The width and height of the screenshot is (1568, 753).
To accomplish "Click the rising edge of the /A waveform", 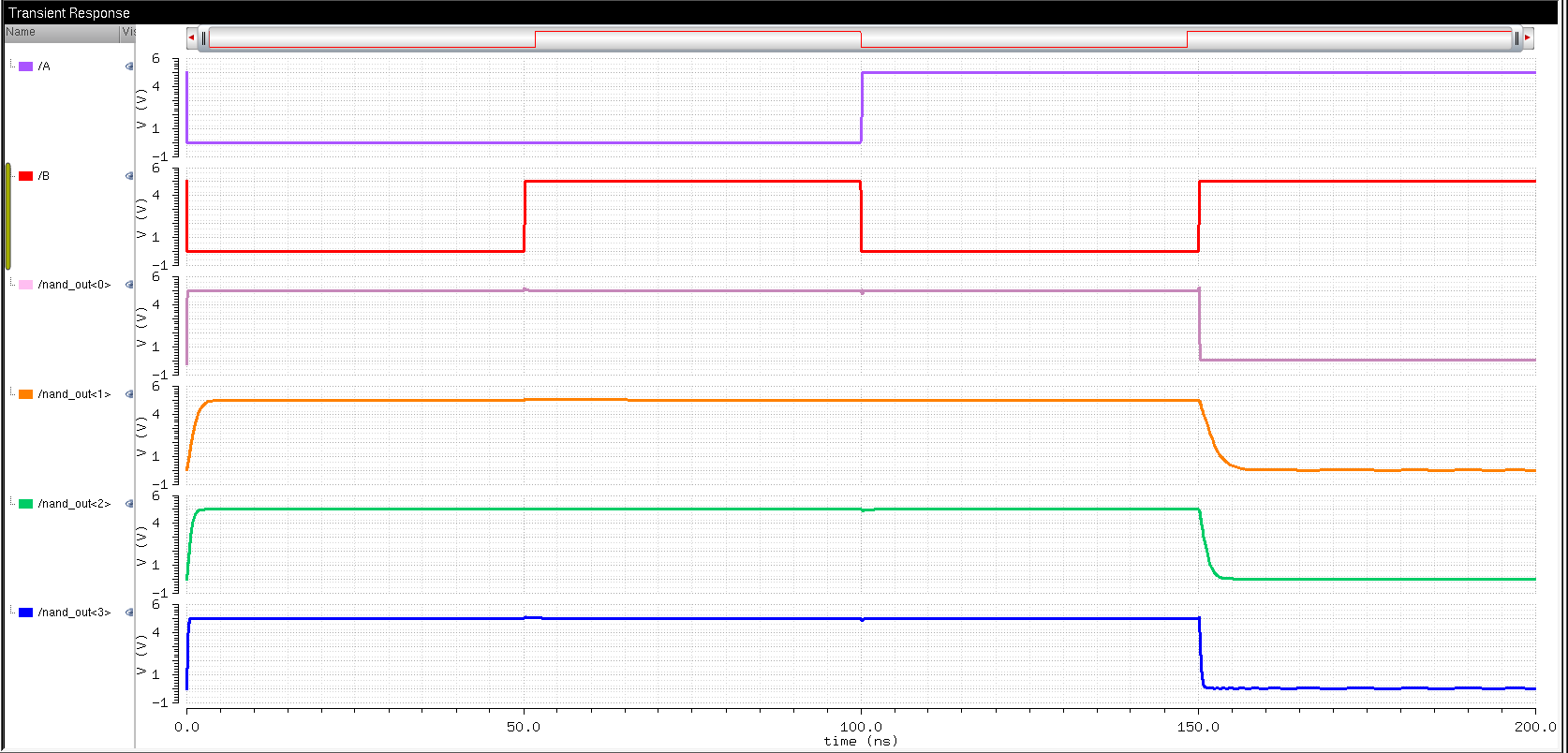I will click(x=862, y=108).
